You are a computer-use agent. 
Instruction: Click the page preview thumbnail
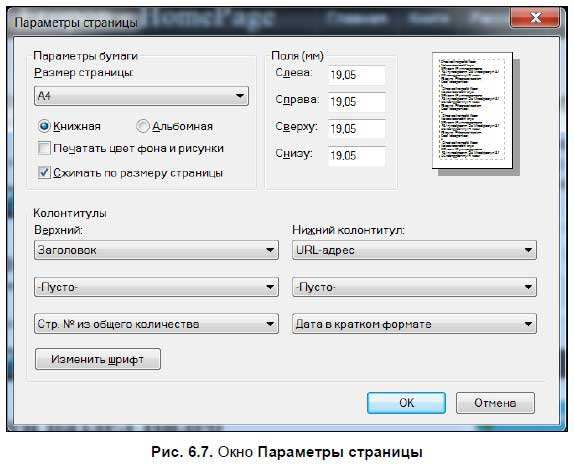point(472,111)
